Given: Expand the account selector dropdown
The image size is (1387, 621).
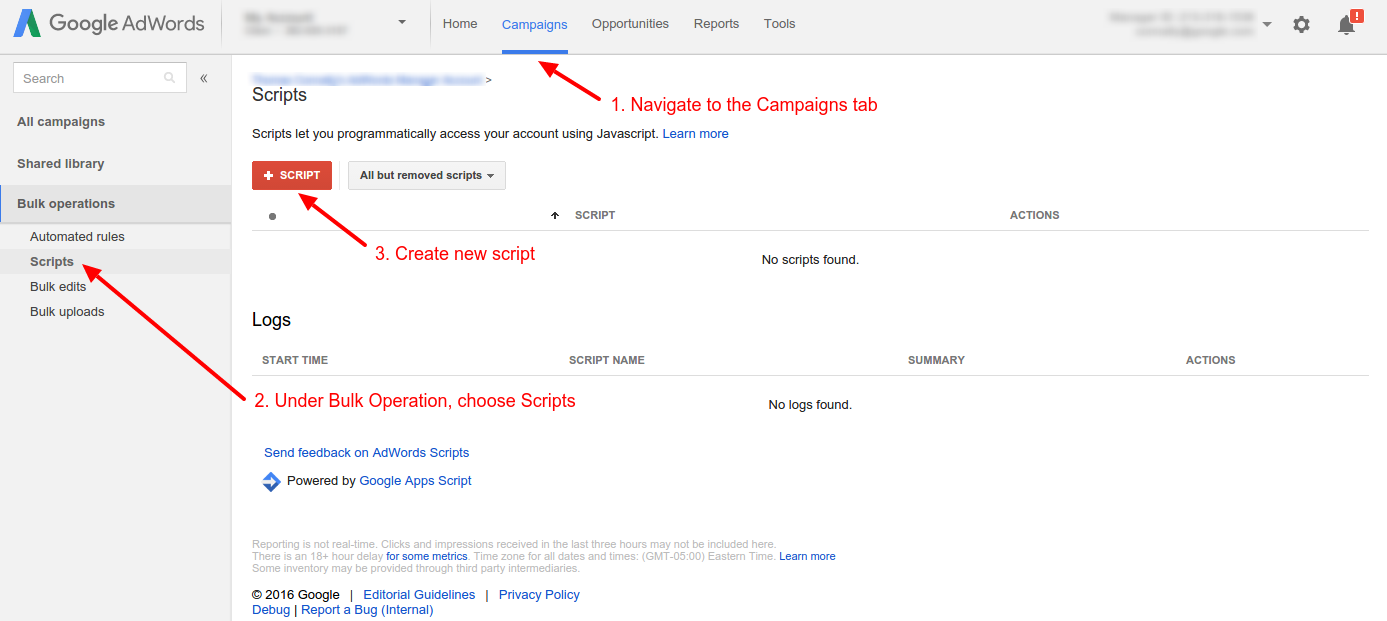Looking at the screenshot, I should [x=402, y=22].
